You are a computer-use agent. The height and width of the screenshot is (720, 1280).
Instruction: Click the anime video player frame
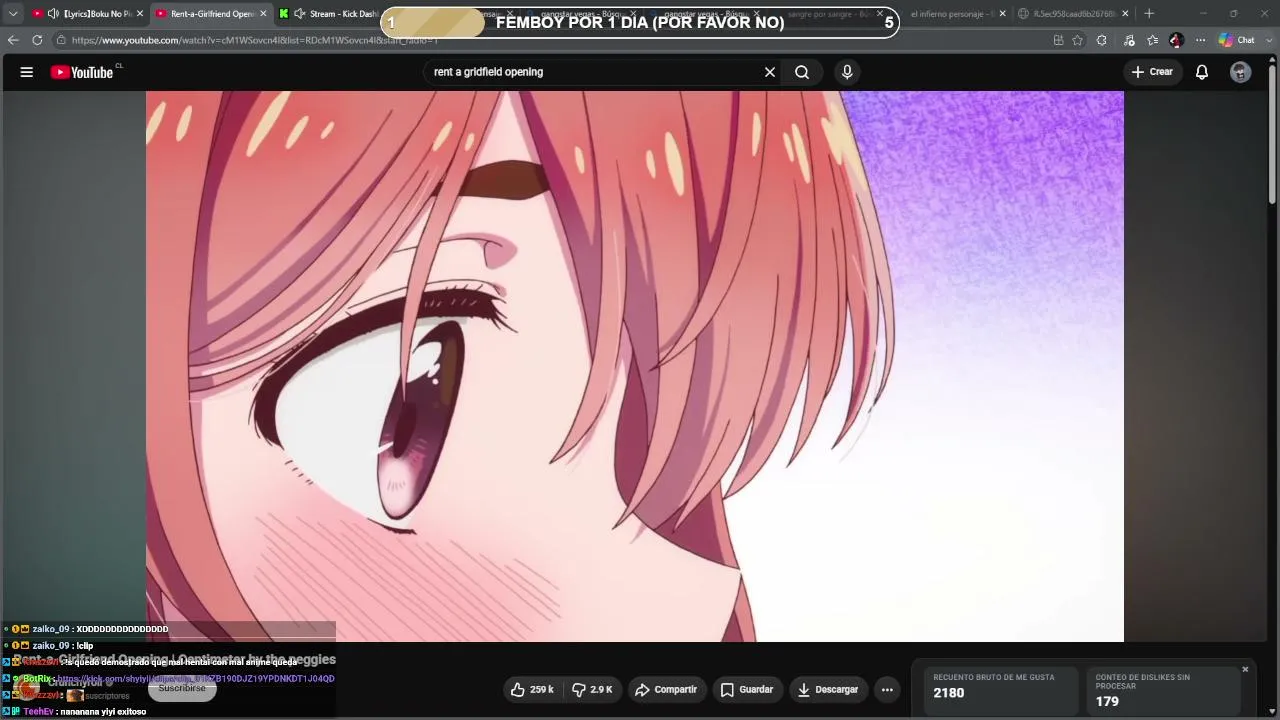(x=635, y=366)
